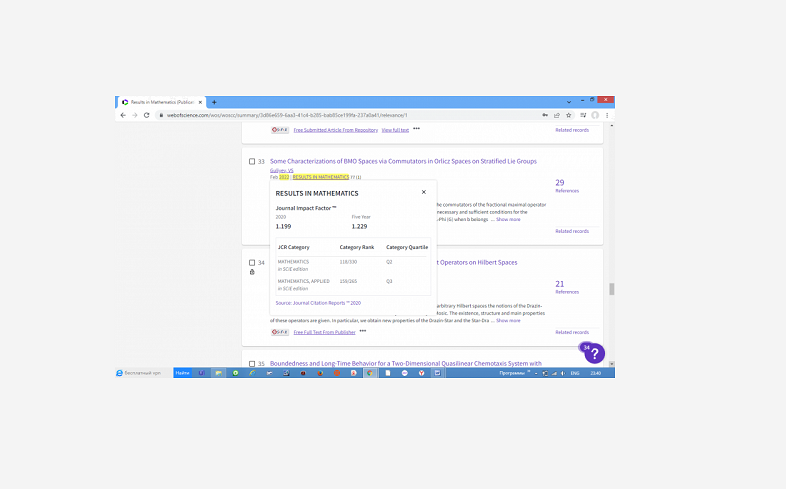Click the share page icon in address bar
Screen dimensions: 786x489
556,115
